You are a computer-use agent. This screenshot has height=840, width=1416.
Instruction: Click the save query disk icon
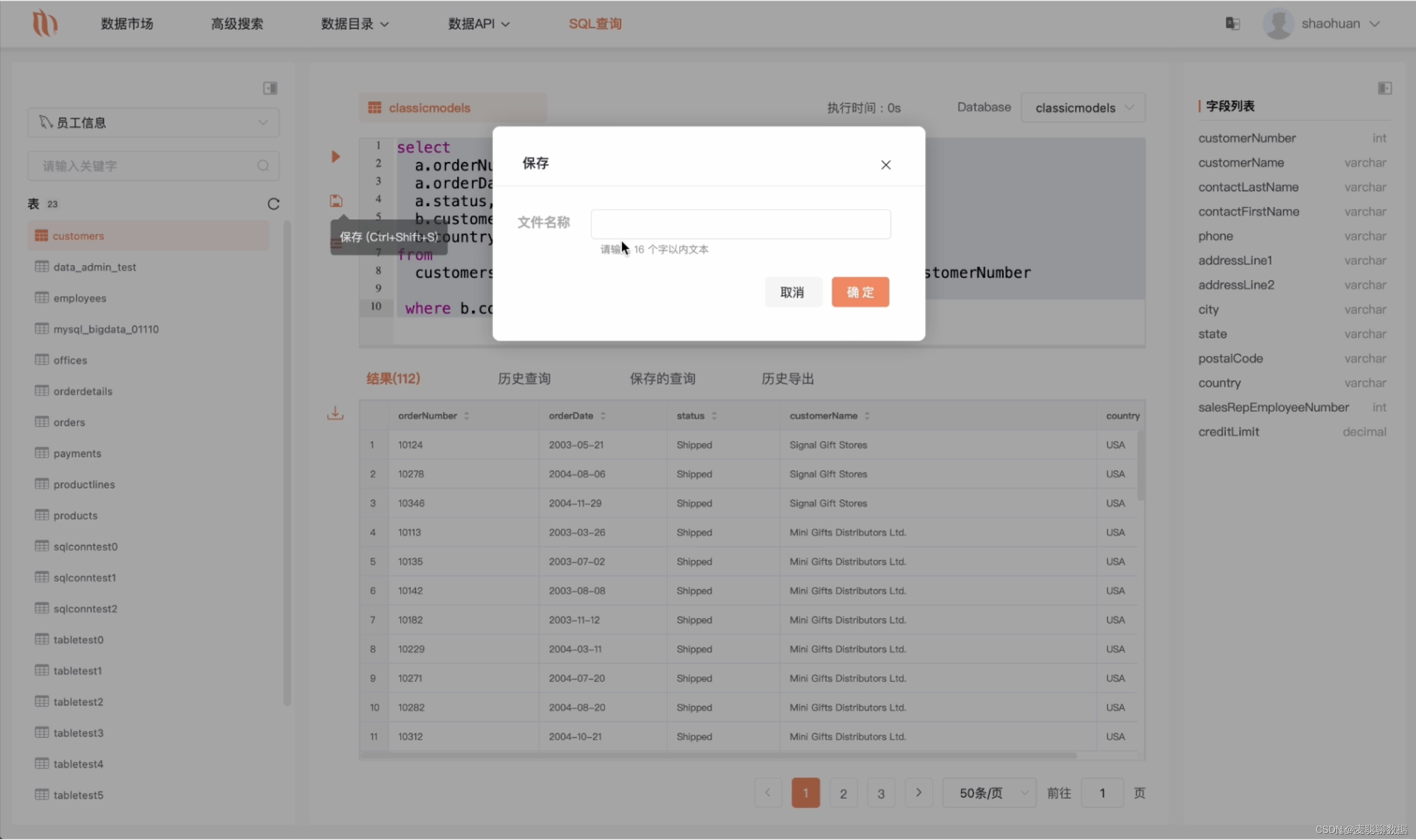click(x=336, y=201)
